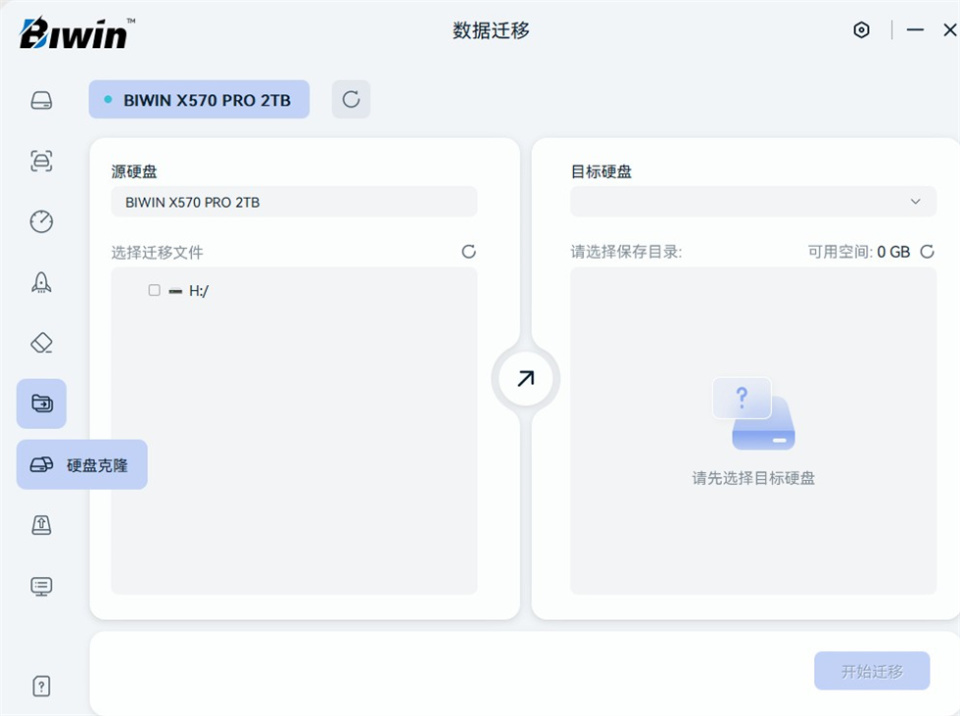Click the 数据迁移 window title
The width and height of the screenshot is (960, 716).
click(x=491, y=30)
